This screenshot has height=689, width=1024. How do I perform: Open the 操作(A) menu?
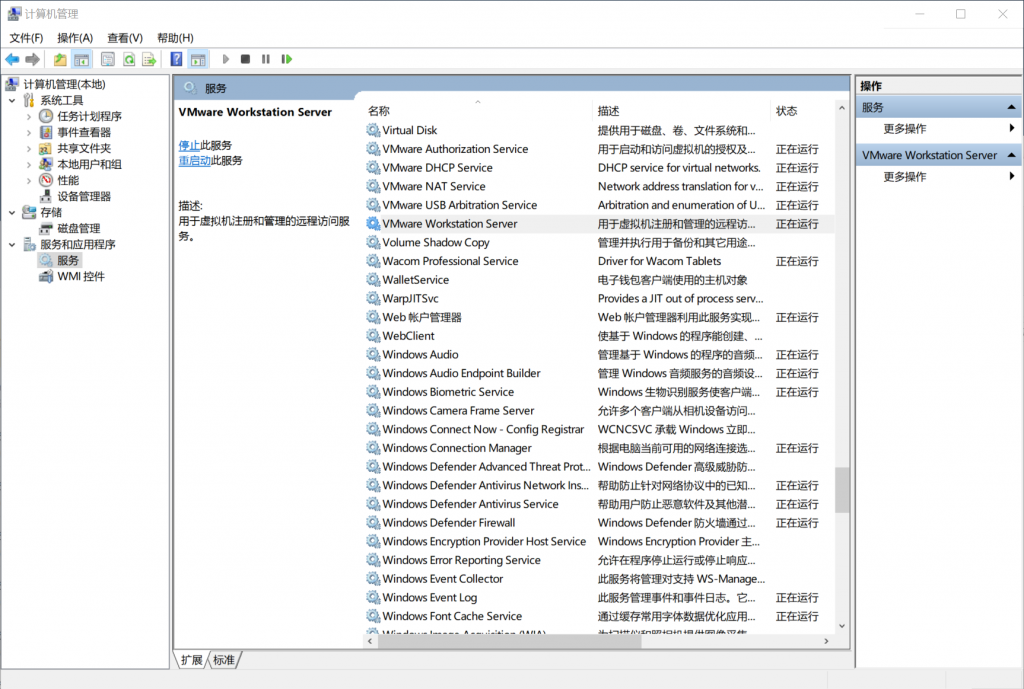pyautogui.click(x=75, y=38)
